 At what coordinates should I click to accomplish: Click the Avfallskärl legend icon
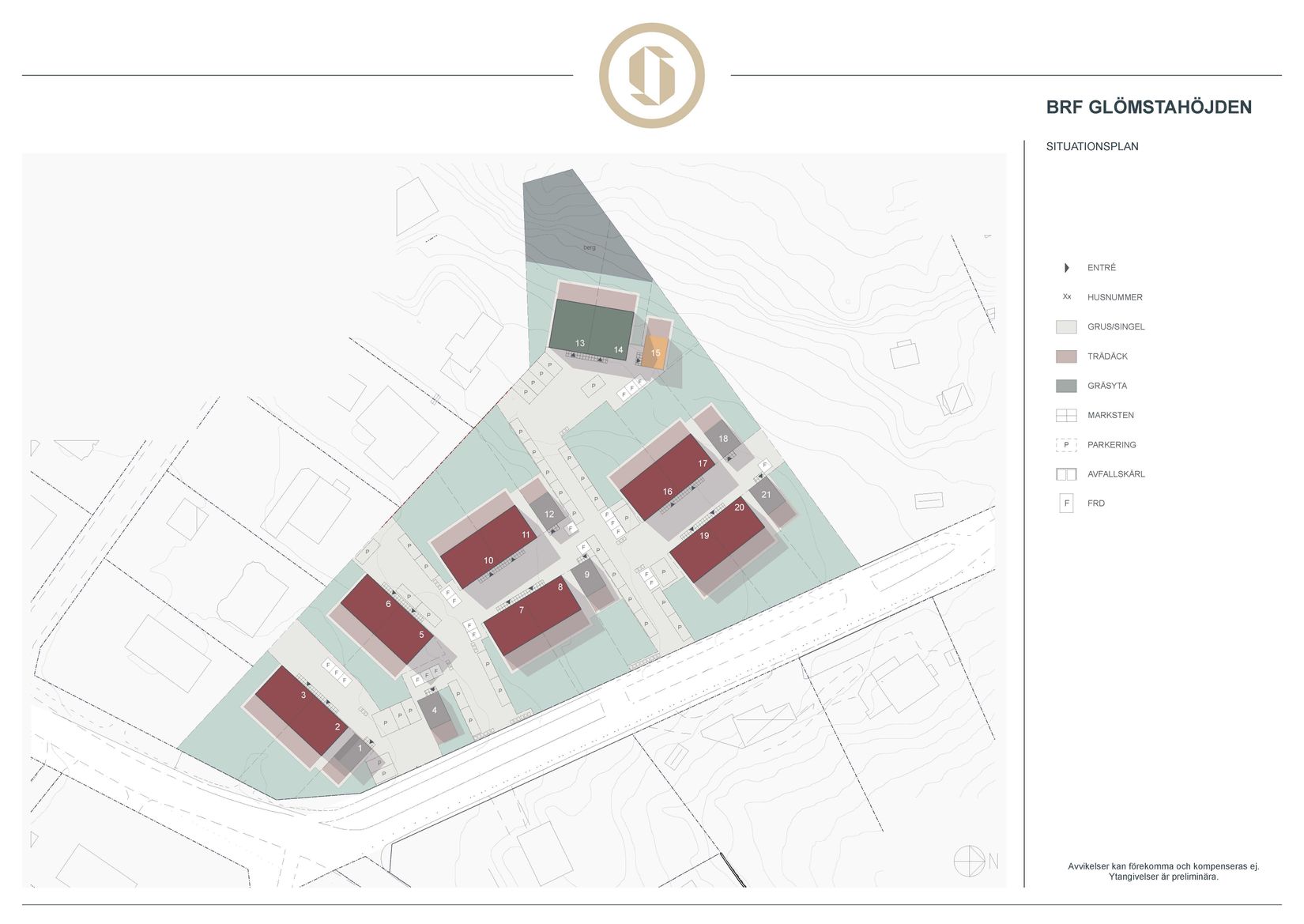tap(1066, 474)
